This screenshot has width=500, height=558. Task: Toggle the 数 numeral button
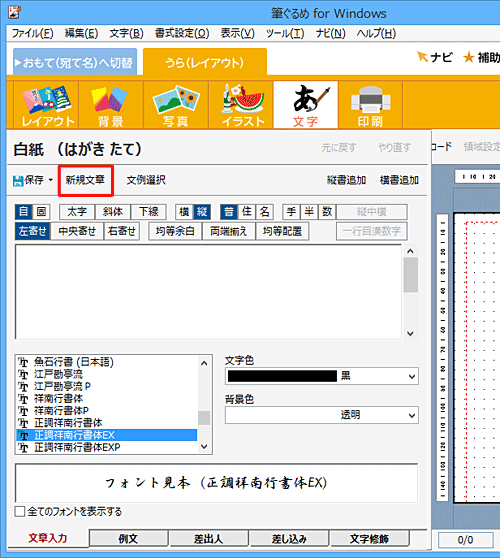[x=327, y=212]
